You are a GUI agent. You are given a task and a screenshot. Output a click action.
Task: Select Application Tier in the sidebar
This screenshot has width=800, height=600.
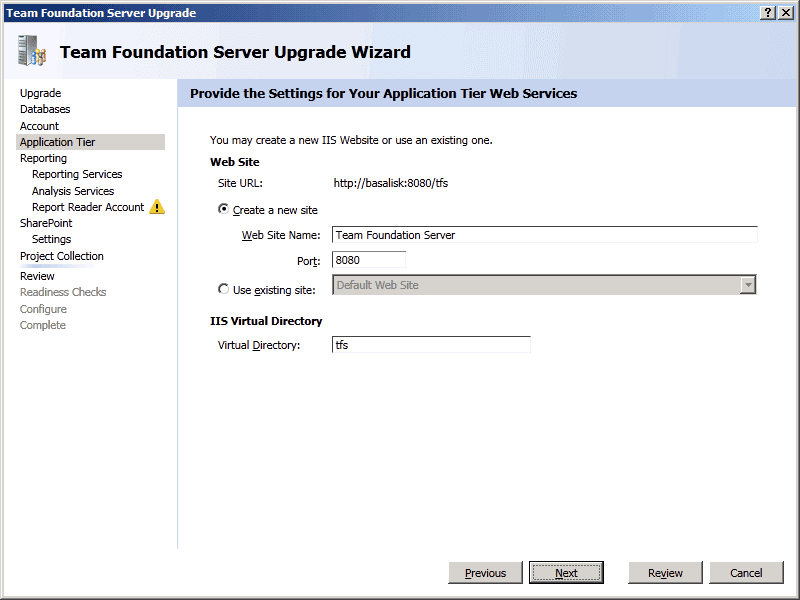pyautogui.click(x=57, y=142)
